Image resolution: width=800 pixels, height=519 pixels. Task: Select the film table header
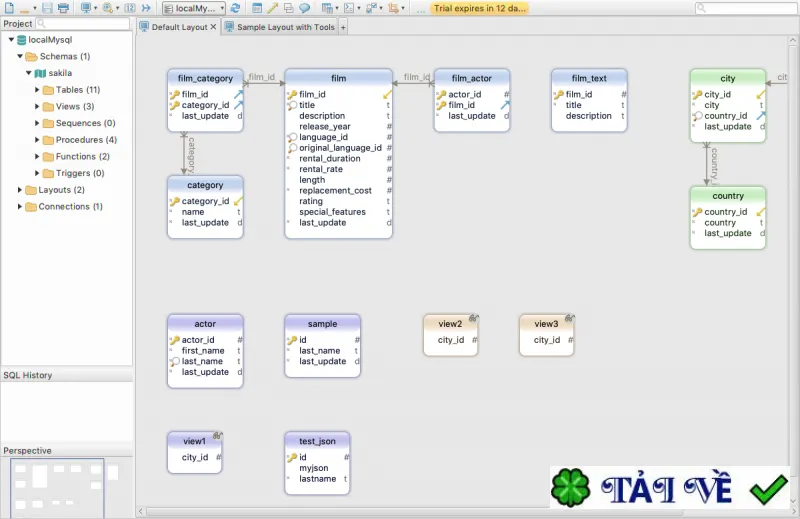click(x=339, y=78)
